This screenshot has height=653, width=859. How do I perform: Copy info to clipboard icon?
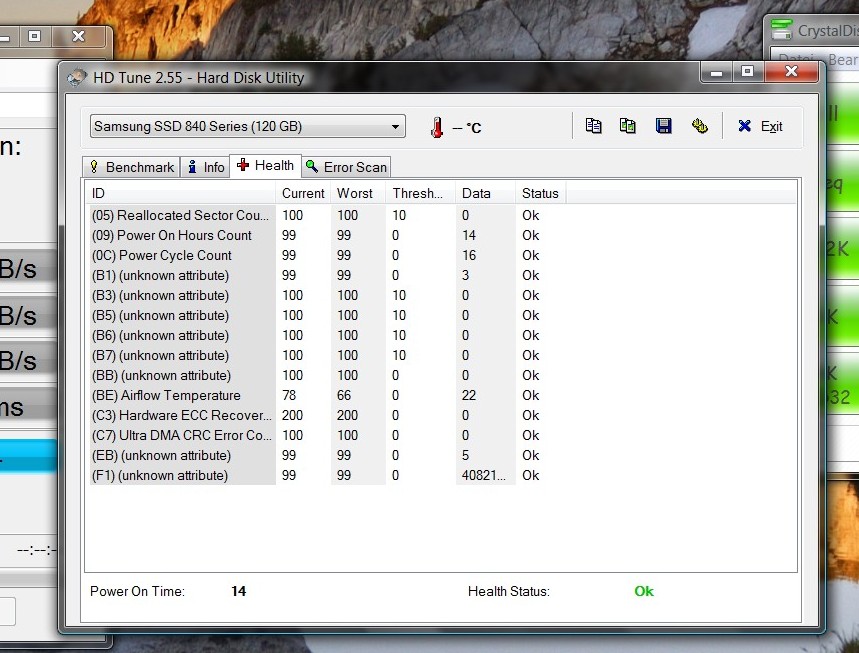pos(593,126)
